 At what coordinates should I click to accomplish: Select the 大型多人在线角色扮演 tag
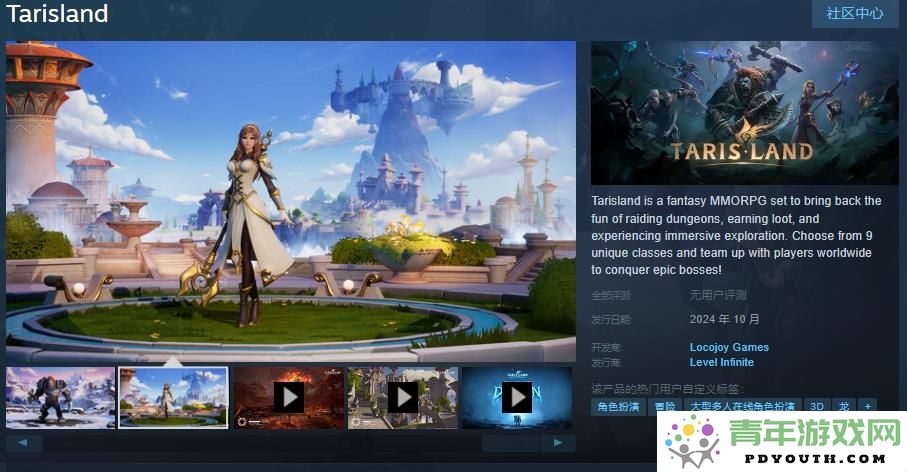743,406
